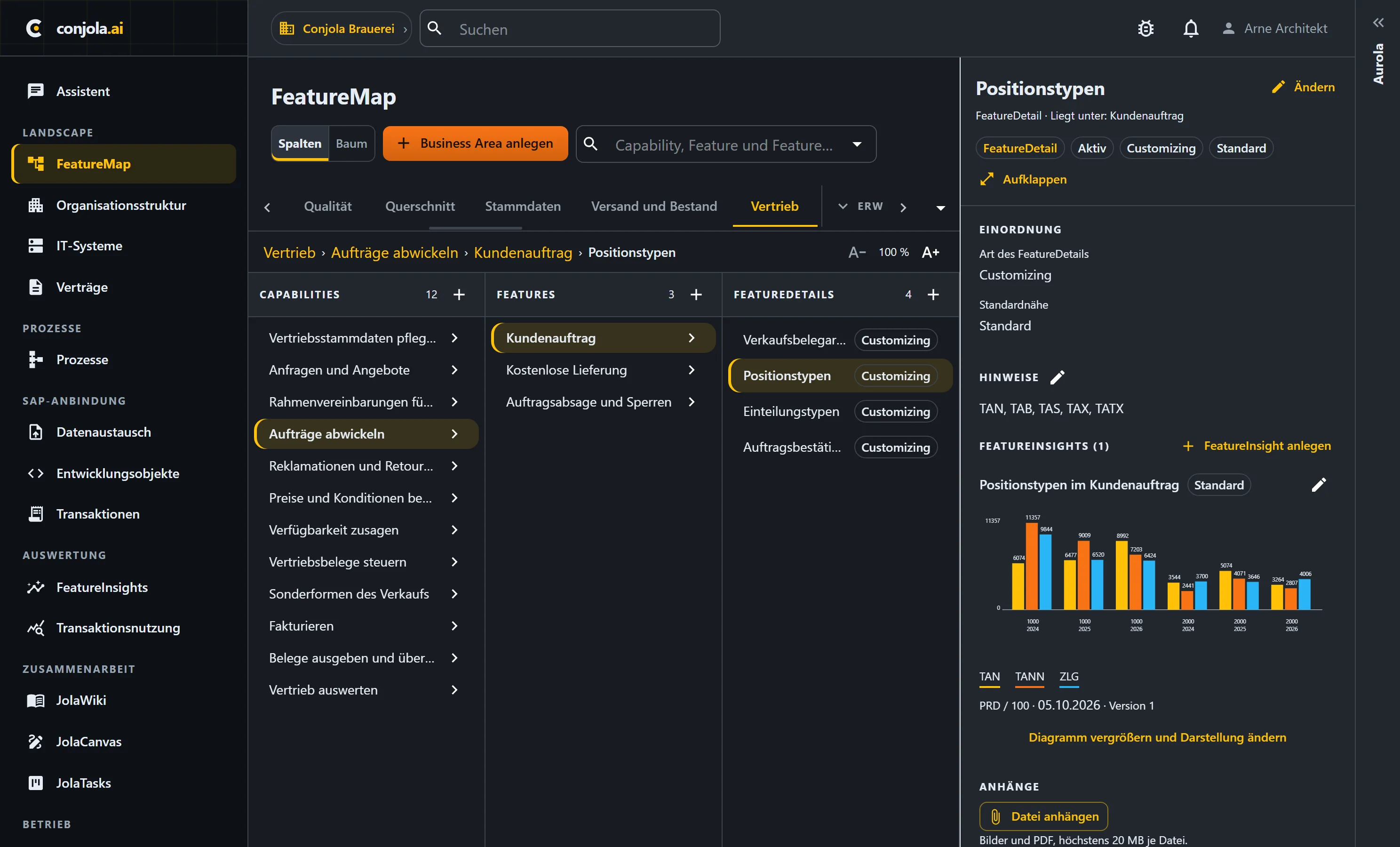Open Organisationsstruktur in sidebar
Viewport: 1400px width, 847px height.
pos(123,205)
